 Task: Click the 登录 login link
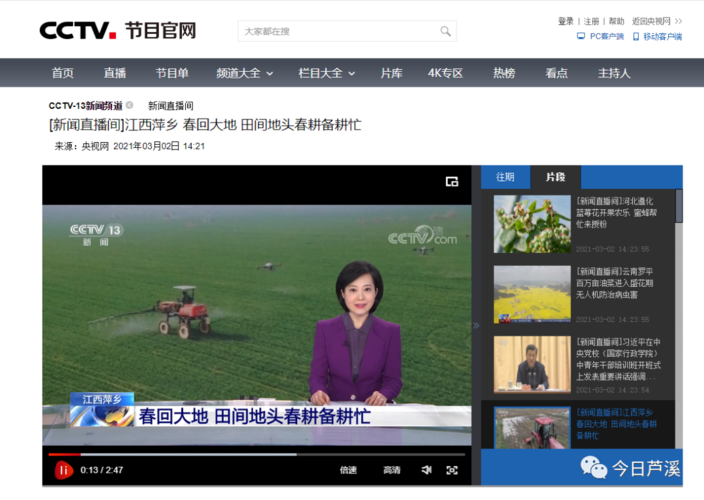click(x=566, y=21)
